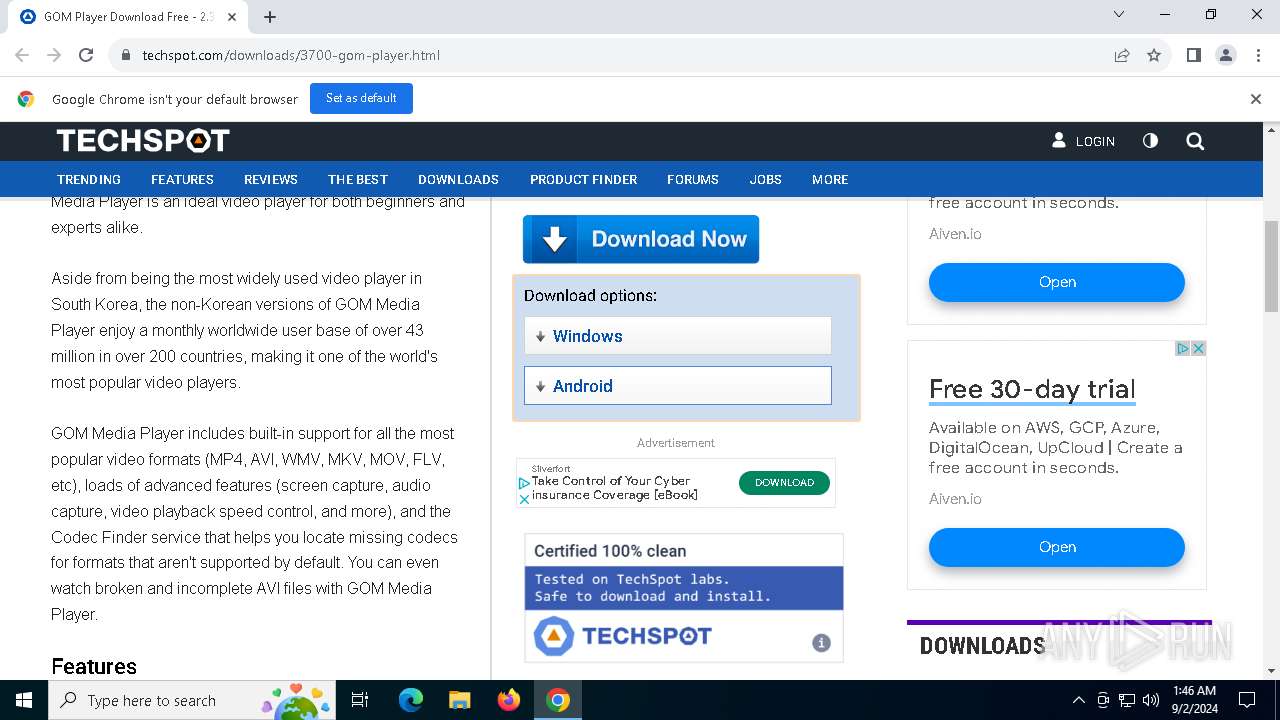Go forward to the next page
The height and width of the screenshot is (720, 1280).
point(54,55)
